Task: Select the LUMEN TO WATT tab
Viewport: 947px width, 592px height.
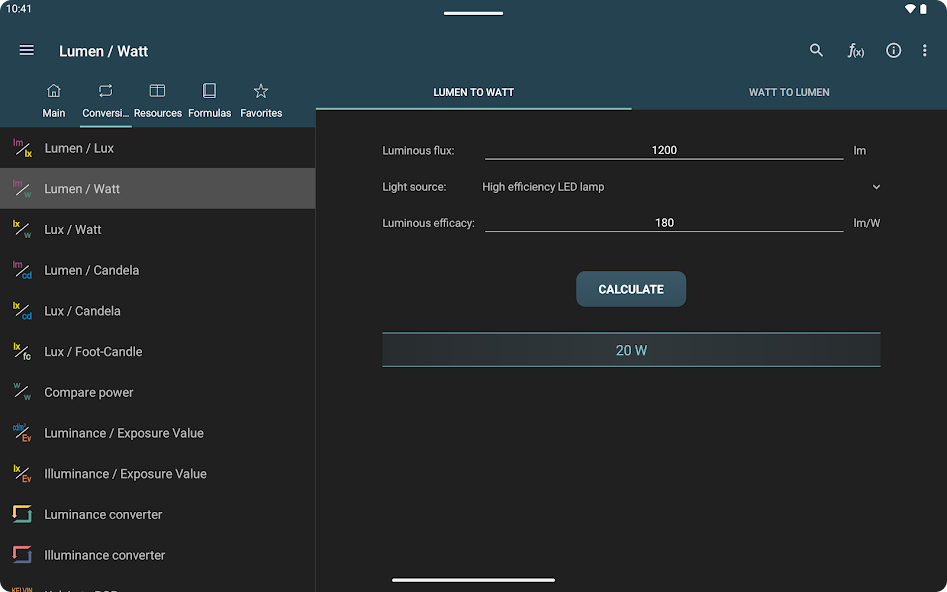Action: (474, 92)
